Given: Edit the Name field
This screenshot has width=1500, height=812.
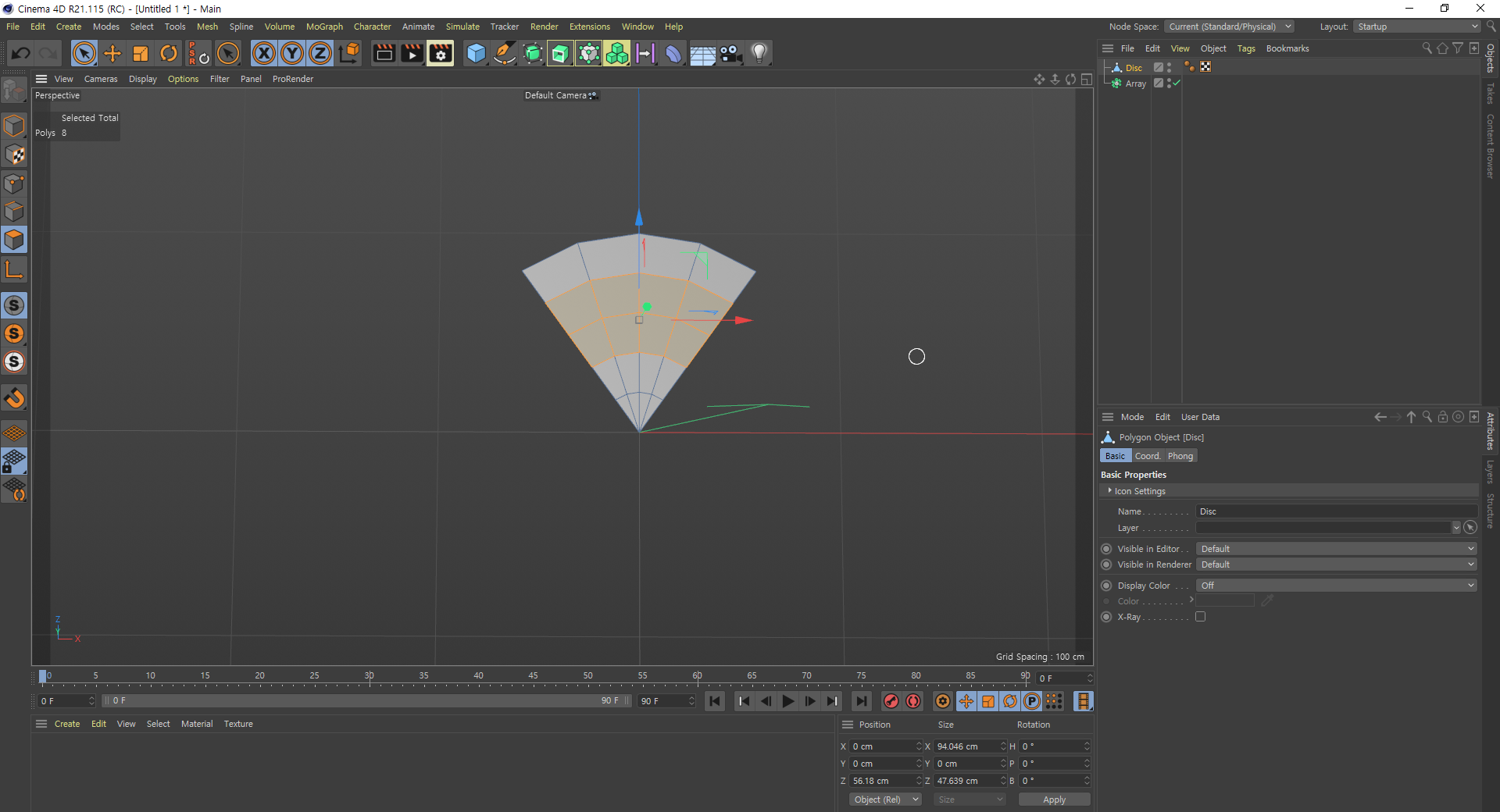Looking at the screenshot, I should [1336, 511].
